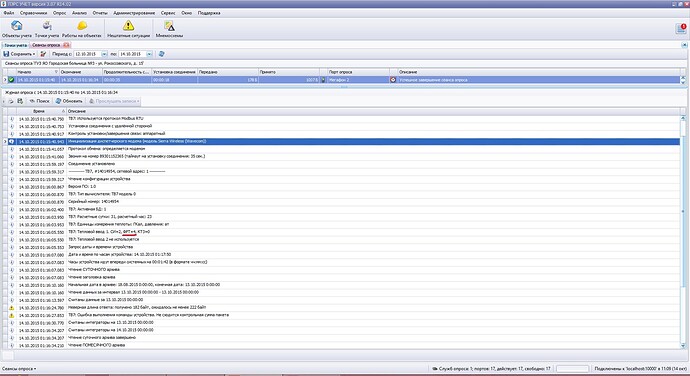This screenshot has height=376, width=690.
Task: Switch to the Точки учета tab
Action: [x=15, y=45]
